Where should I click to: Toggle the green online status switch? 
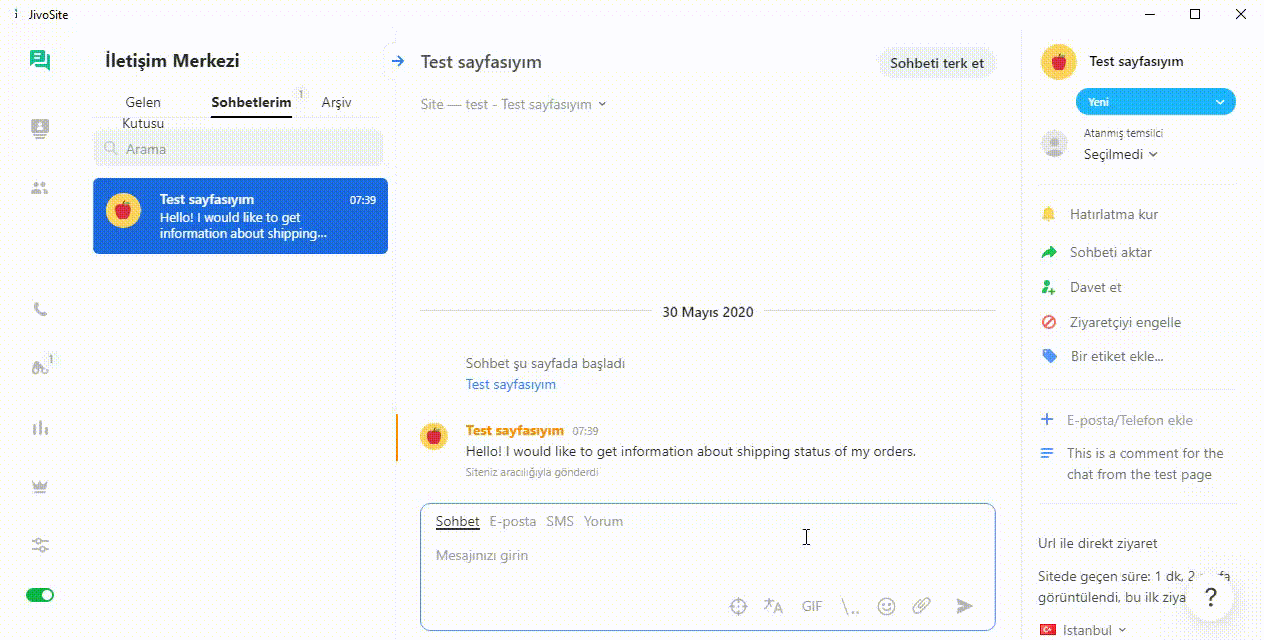[40, 595]
